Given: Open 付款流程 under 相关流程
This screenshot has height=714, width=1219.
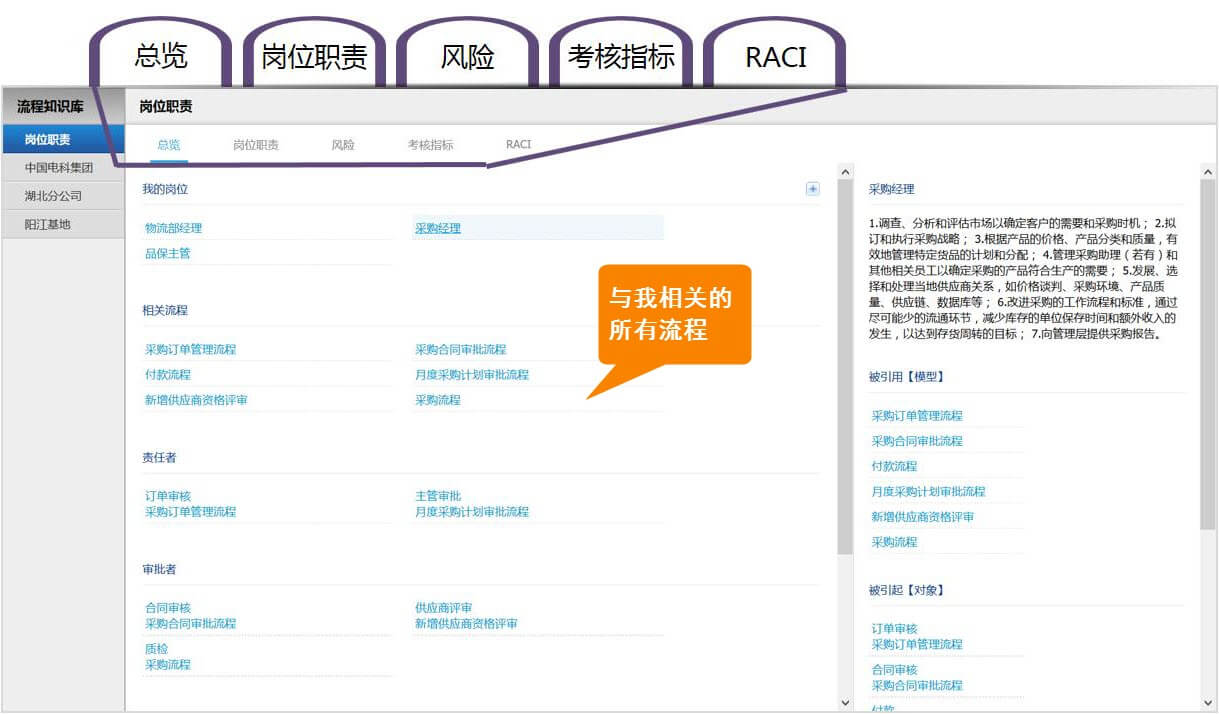Looking at the screenshot, I should click(x=167, y=375).
